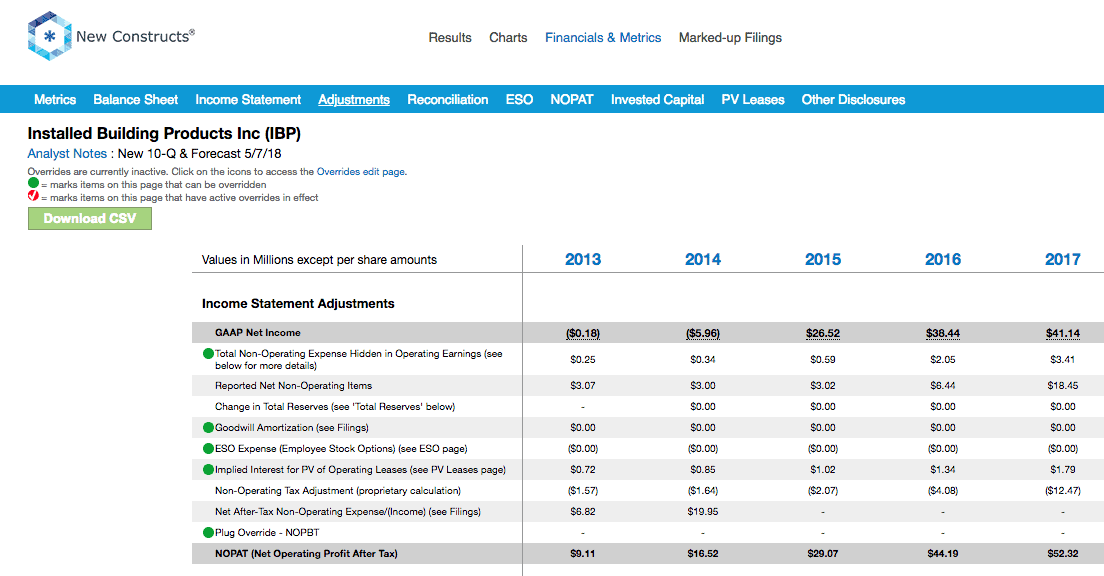Click 2017 Reported Net Non-Operating value $18.45
1104x576 pixels.
tap(1062, 386)
